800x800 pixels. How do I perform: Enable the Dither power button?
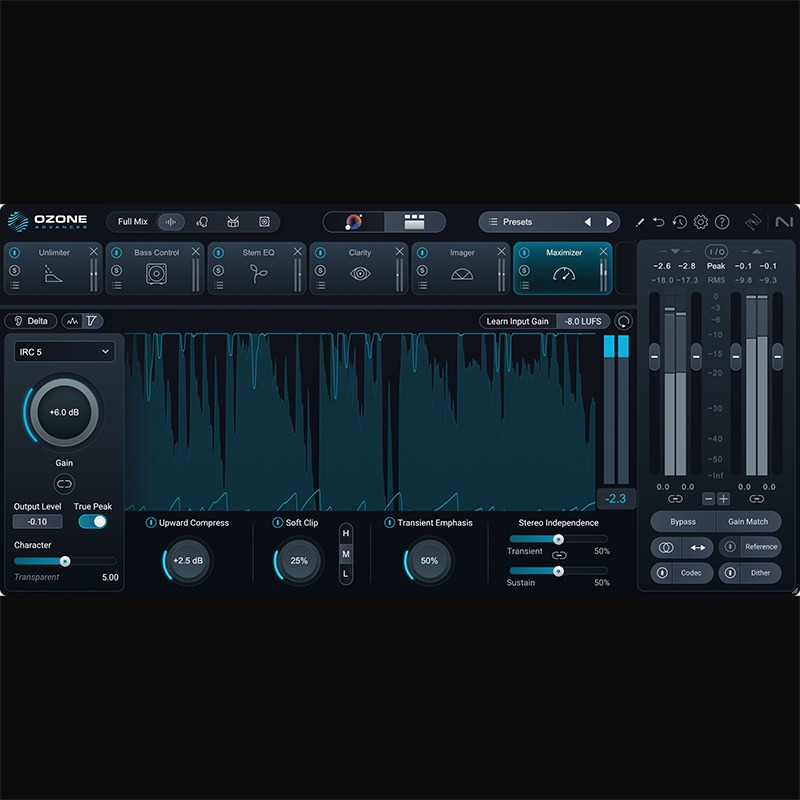click(730, 573)
